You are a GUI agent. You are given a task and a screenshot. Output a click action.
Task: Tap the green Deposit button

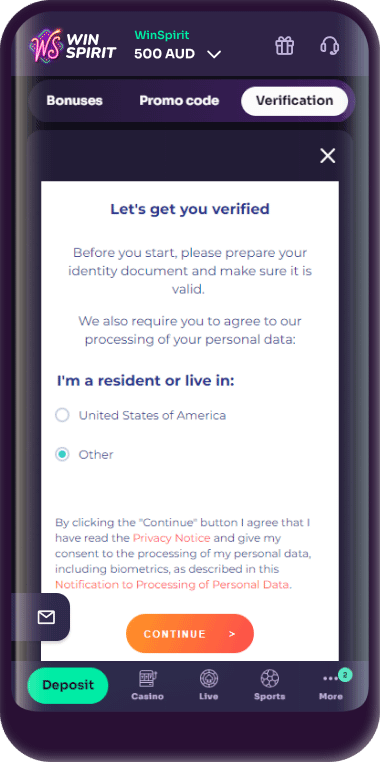(68, 685)
